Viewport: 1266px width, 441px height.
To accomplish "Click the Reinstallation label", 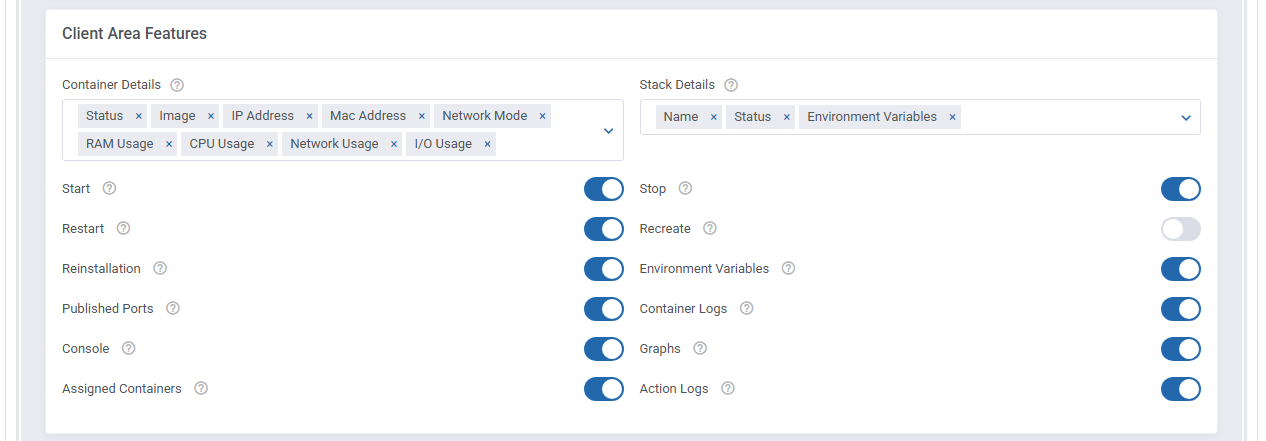I will click(x=101, y=268).
